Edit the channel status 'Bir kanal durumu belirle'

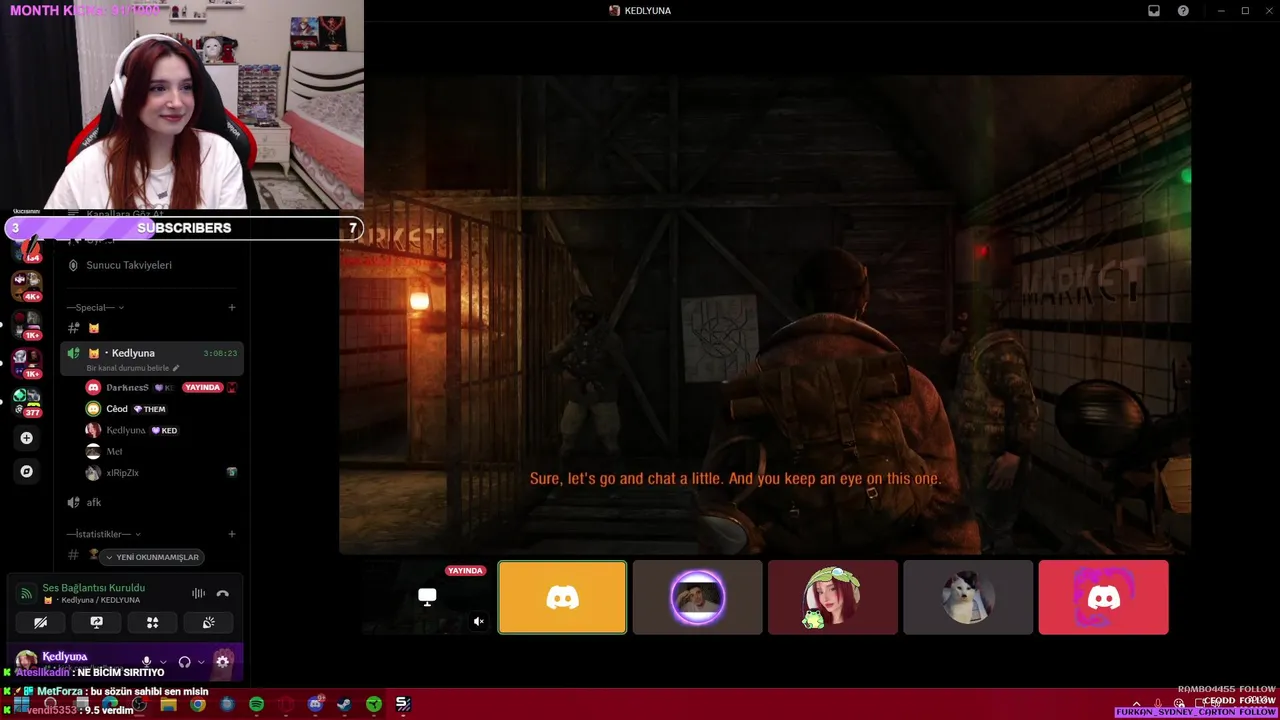(x=133, y=368)
